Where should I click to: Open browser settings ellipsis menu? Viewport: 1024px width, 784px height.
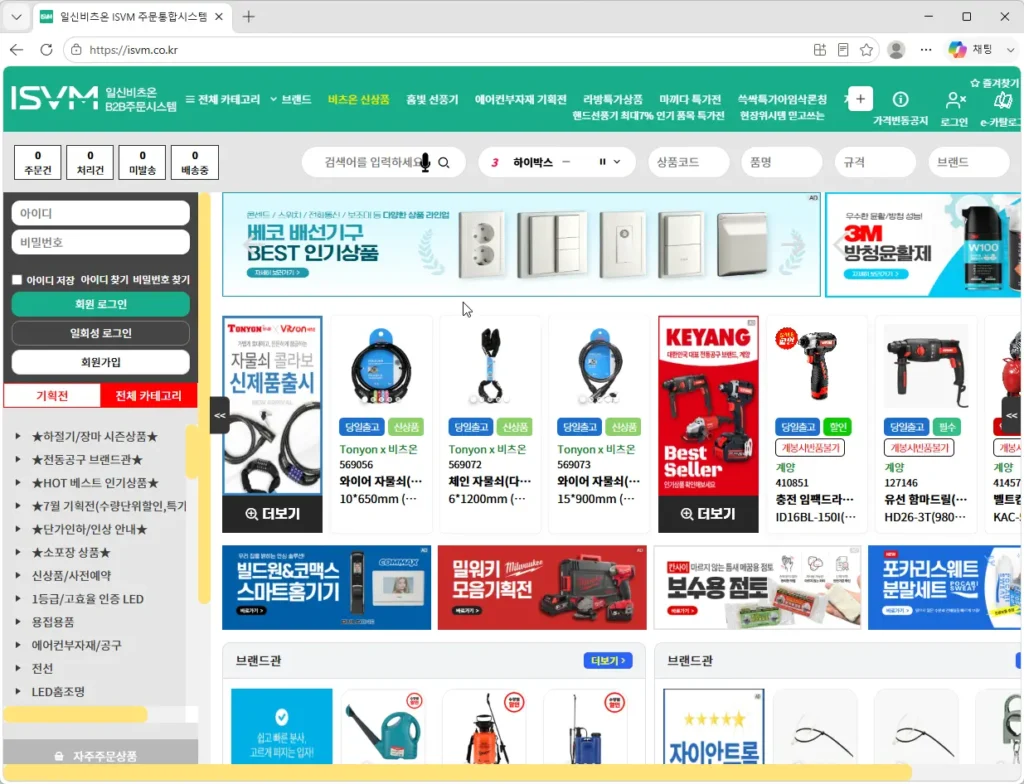coord(926,50)
